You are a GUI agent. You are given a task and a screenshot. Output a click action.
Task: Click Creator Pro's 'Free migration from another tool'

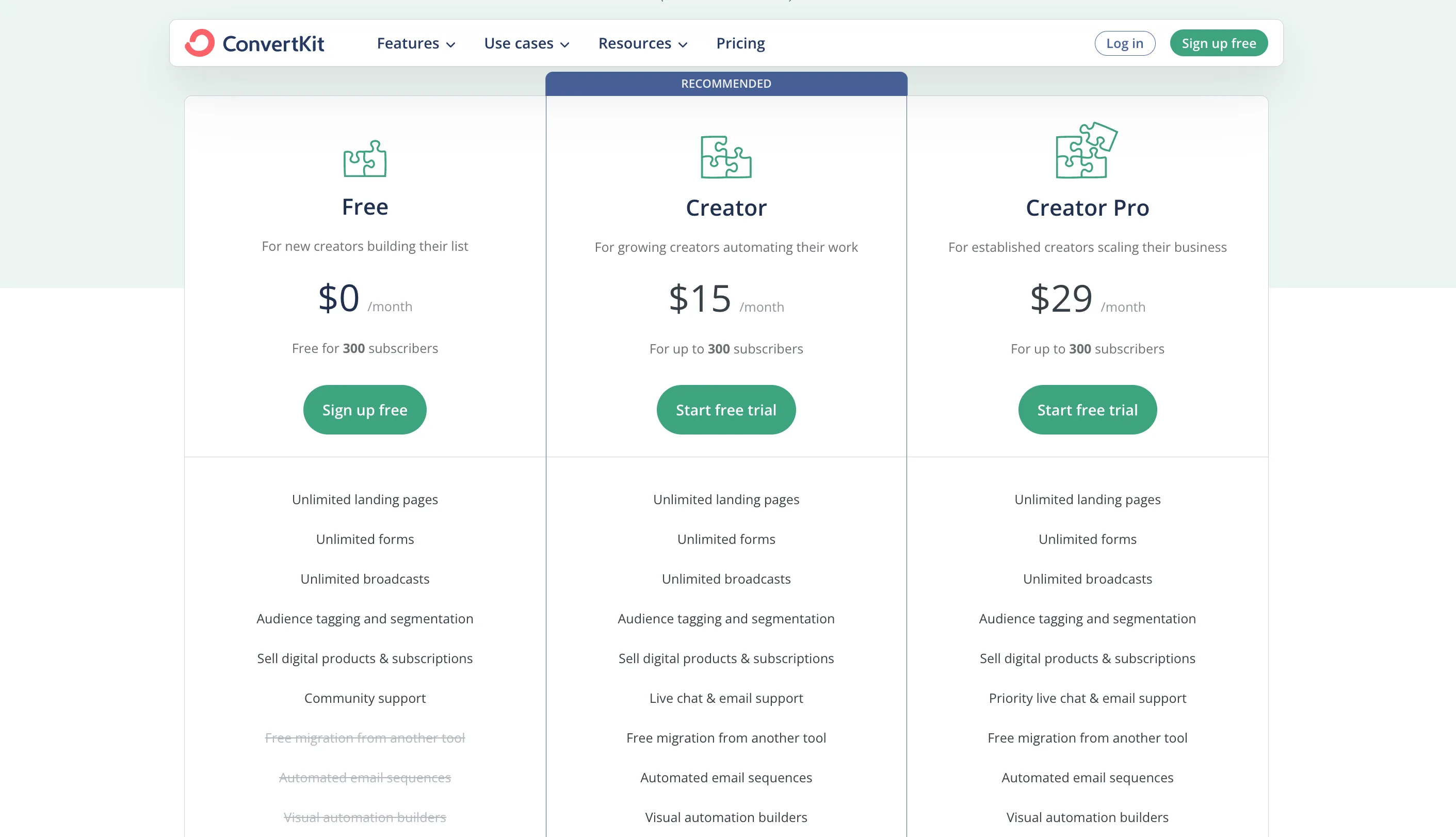(x=1087, y=738)
